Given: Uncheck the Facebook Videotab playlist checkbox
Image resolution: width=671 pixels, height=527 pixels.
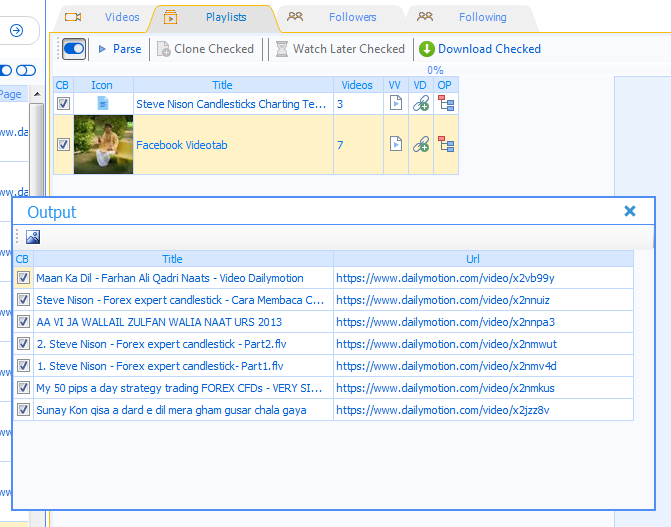Looking at the screenshot, I should [63, 145].
